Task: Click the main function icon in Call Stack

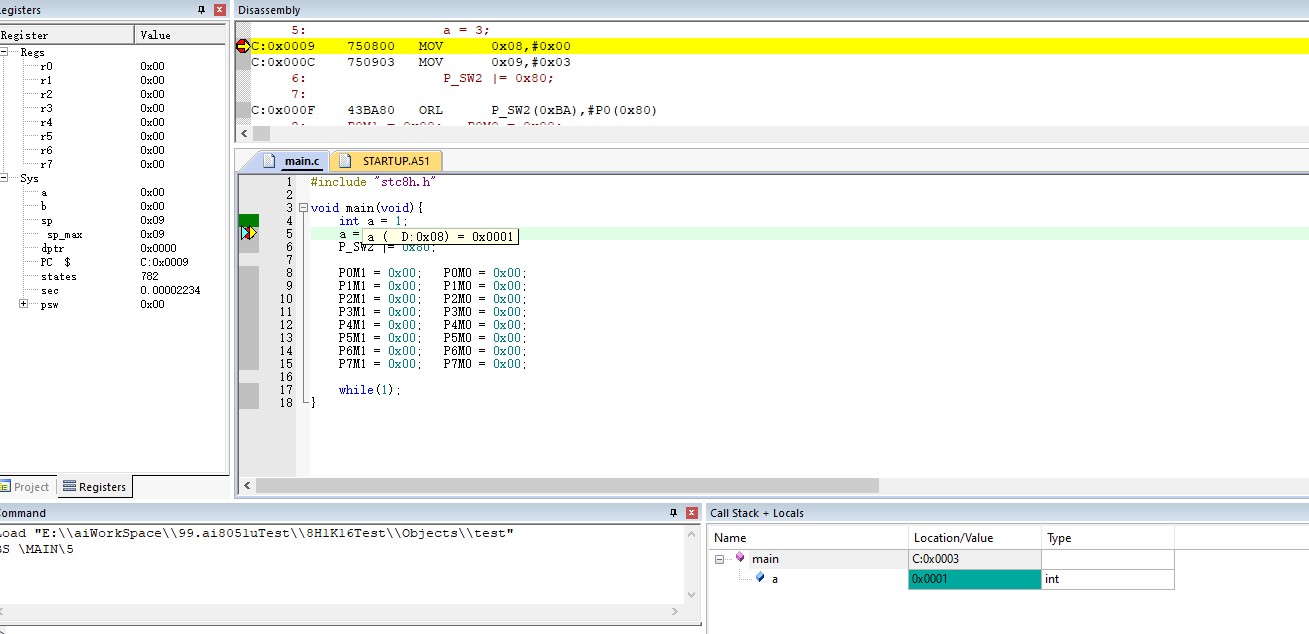Action: tap(740, 558)
